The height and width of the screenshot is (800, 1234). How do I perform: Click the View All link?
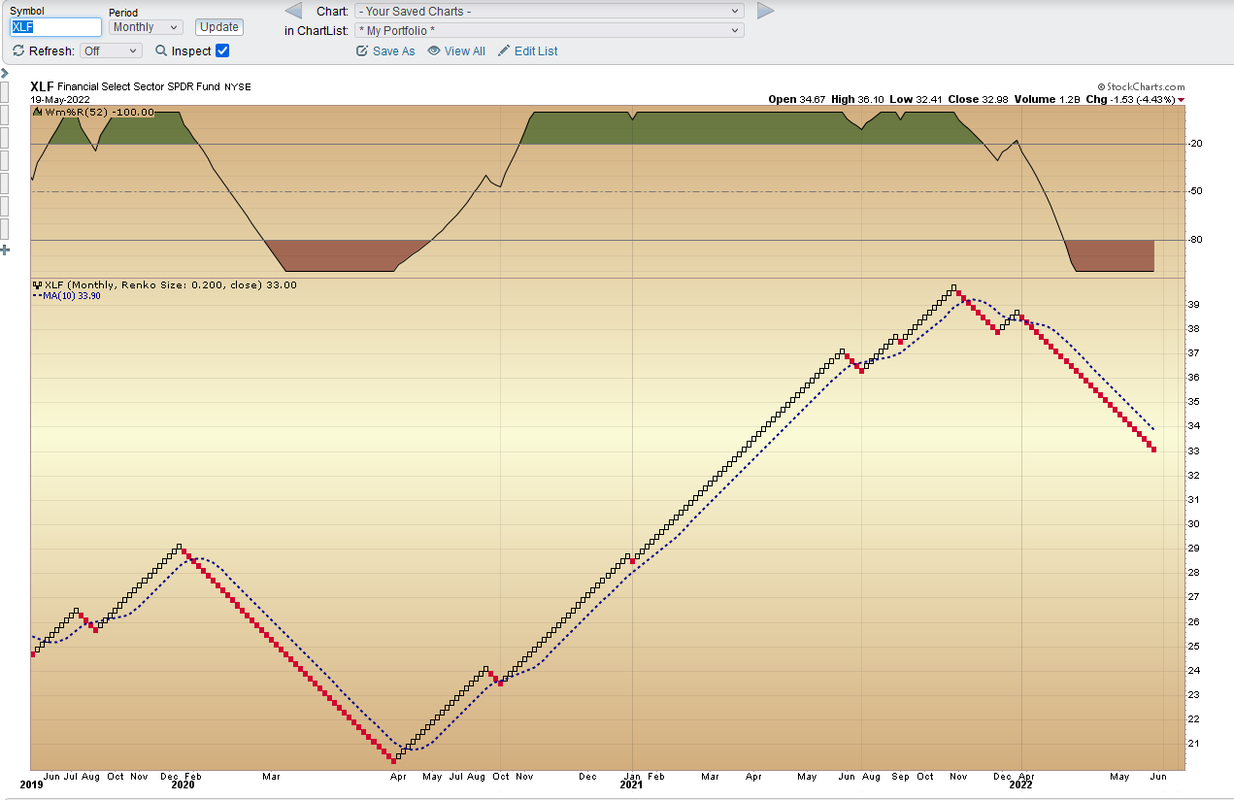point(465,51)
